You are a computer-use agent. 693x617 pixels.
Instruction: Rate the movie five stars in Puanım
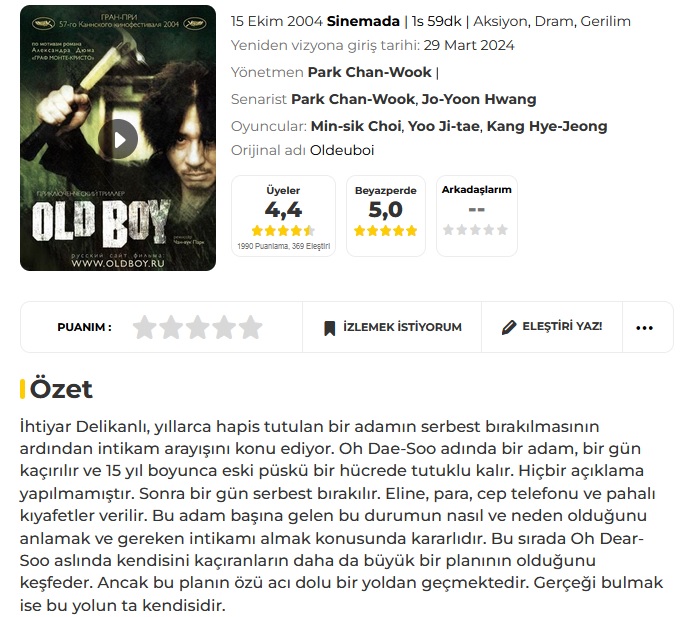pos(251,327)
